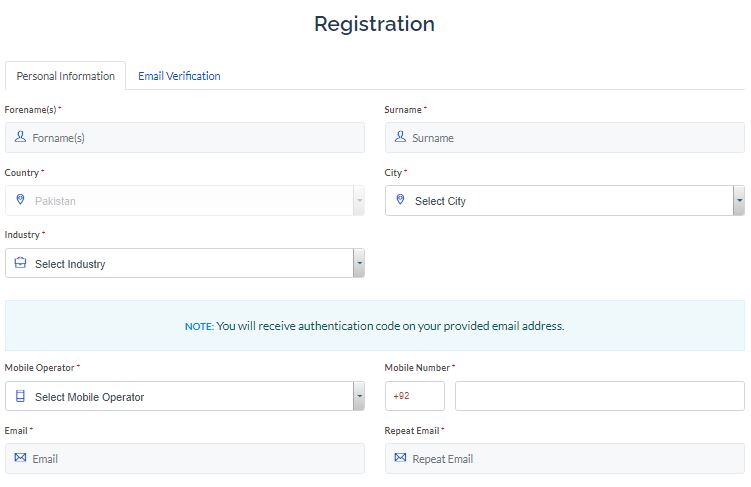Viewport: 751px width, 487px height.
Task: Select the Personal Information tab
Action: pyautogui.click(x=66, y=76)
